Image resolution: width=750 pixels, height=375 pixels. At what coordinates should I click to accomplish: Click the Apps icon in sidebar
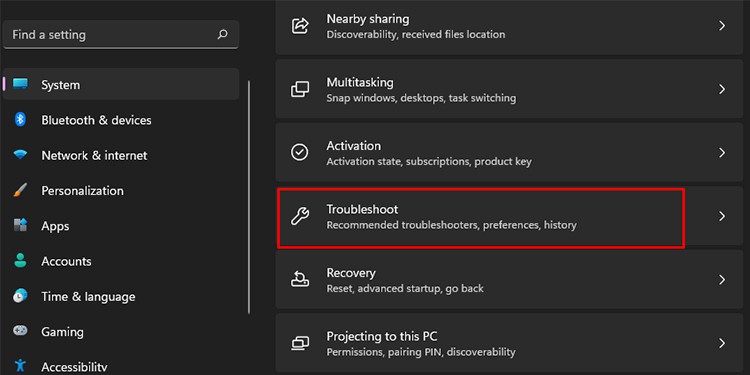[x=20, y=225]
